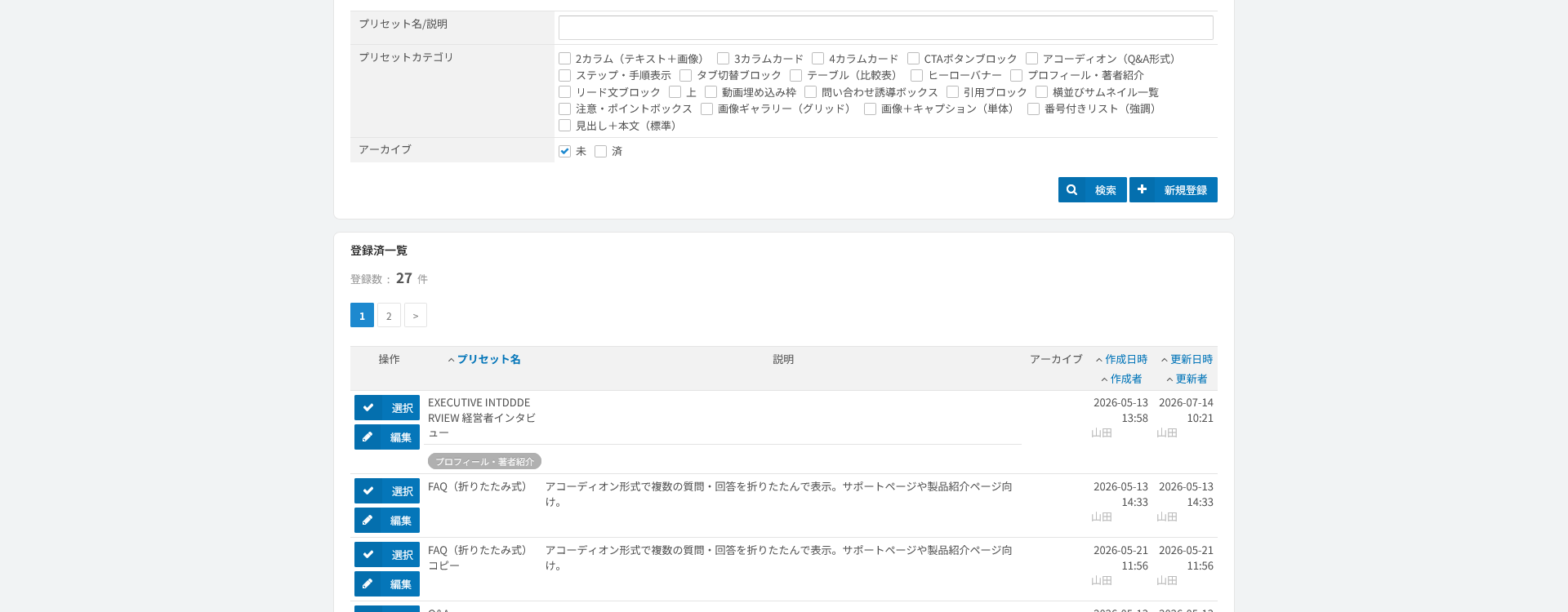Image resolution: width=1568 pixels, height=612 pixels.
Task: Click the next page arrow button
Action: pos(416,315)
